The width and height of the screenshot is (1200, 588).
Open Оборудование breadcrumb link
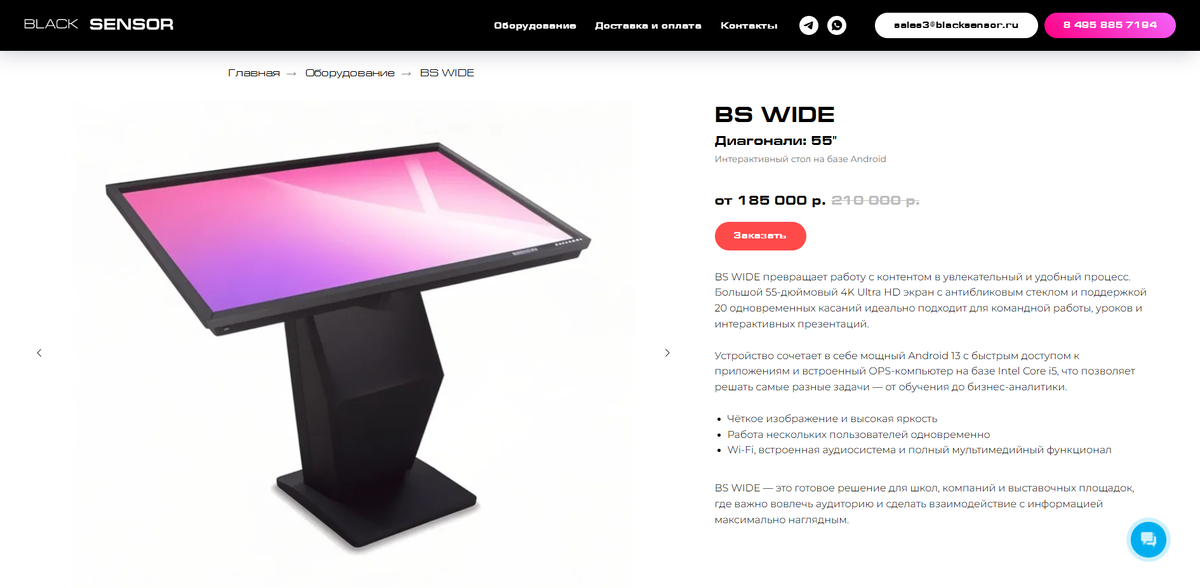coord(350,73)
